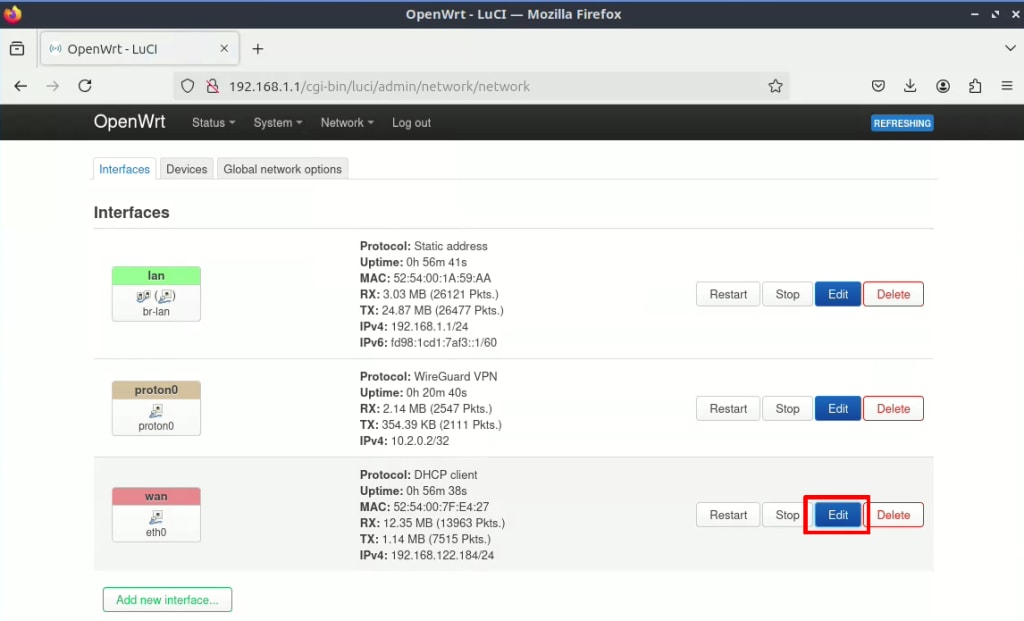Open the Pocket save icon

pos(878,86)
